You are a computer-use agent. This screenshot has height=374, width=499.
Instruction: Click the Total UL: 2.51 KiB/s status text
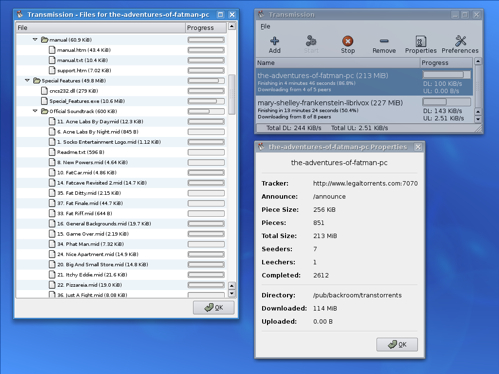click(359, 128)
